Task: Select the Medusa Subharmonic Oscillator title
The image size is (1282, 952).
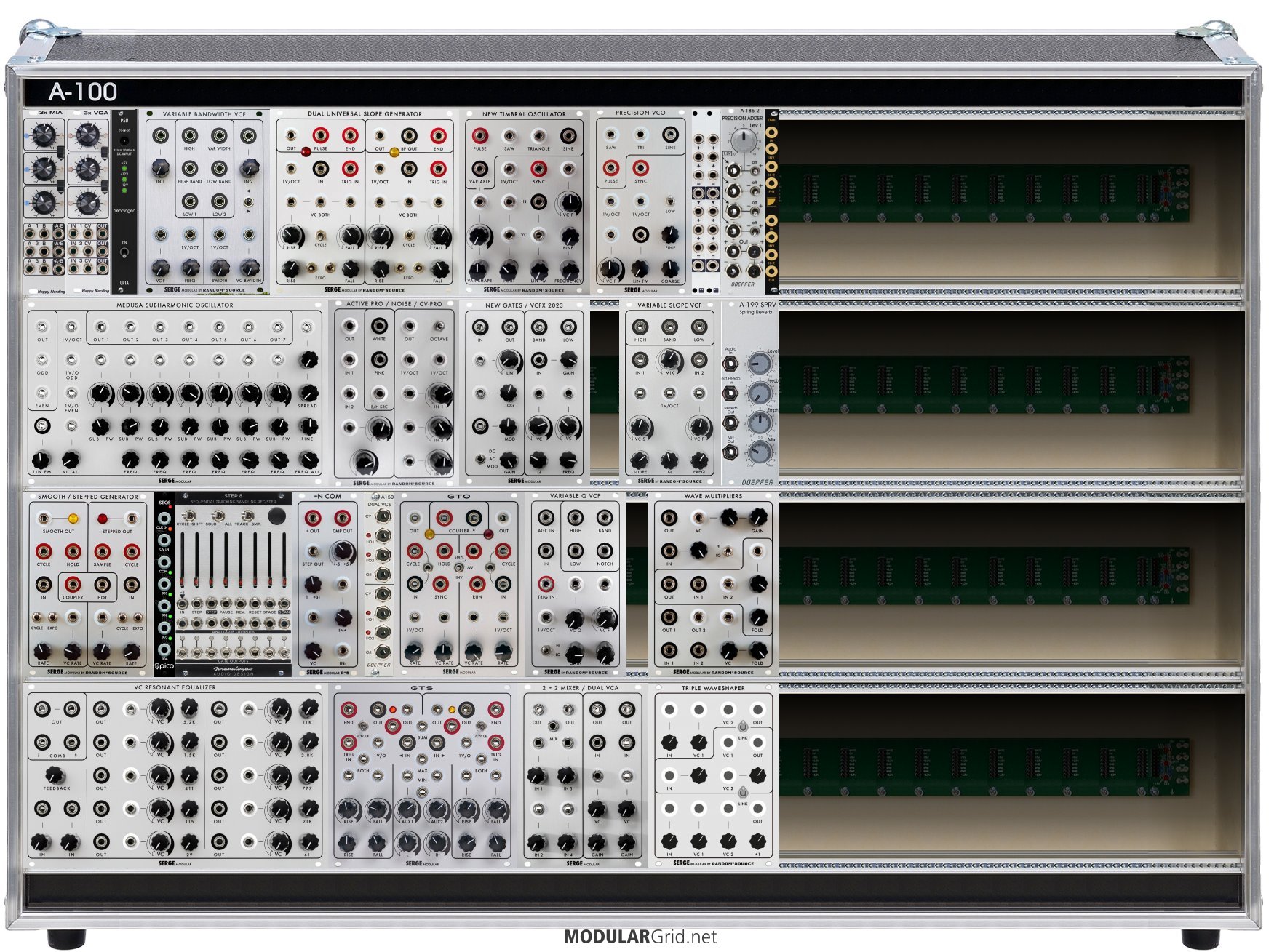Action: [x=175, y=305]
